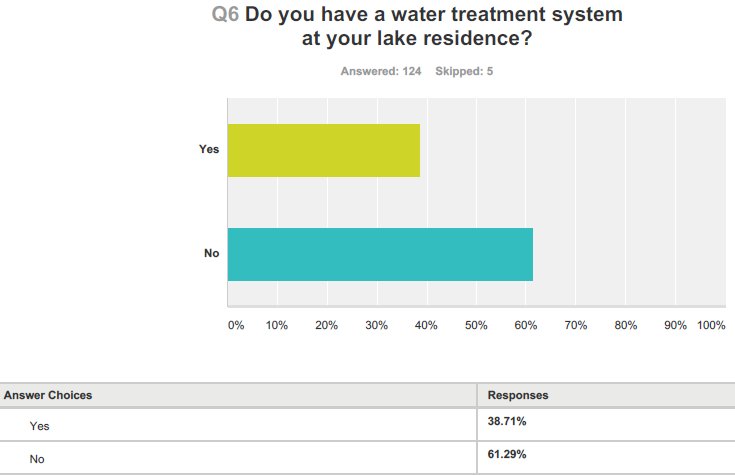The height and width of the screenshot is (475, 735).
Task: Select the Yes row in table
Action: tap(39, 426)
